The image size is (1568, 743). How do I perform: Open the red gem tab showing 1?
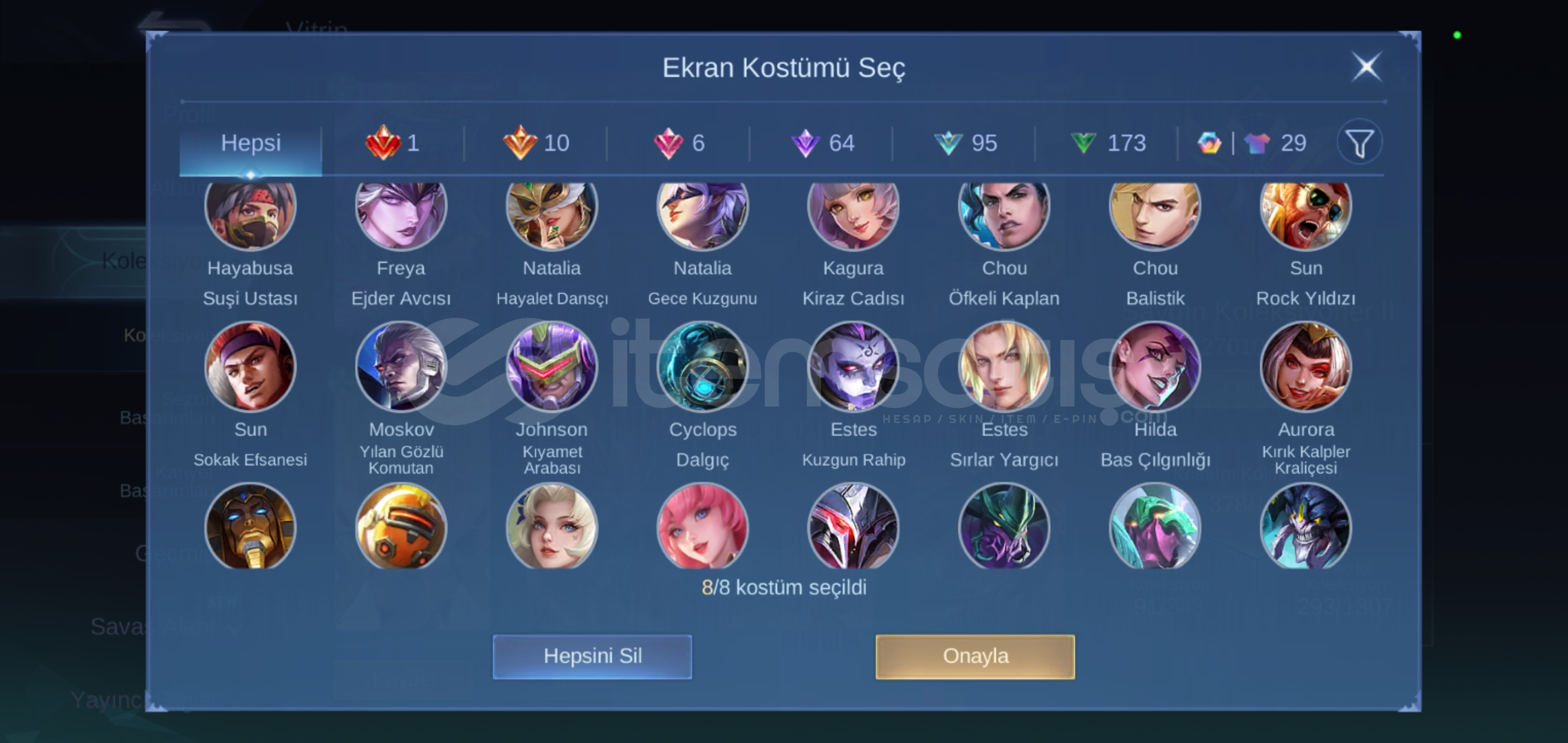pyautogui.click(x=393, y=143)
